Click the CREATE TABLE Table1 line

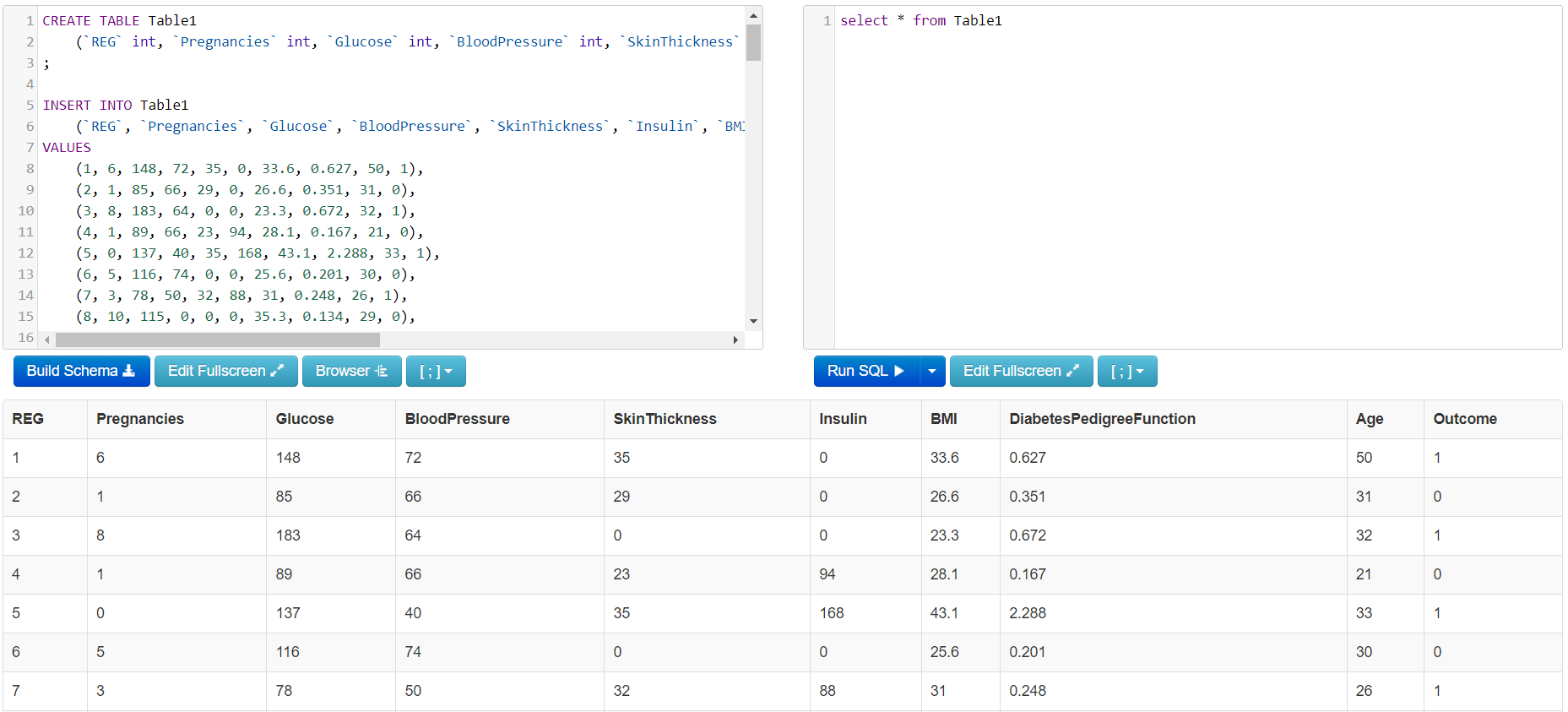(x=120, y=20)
